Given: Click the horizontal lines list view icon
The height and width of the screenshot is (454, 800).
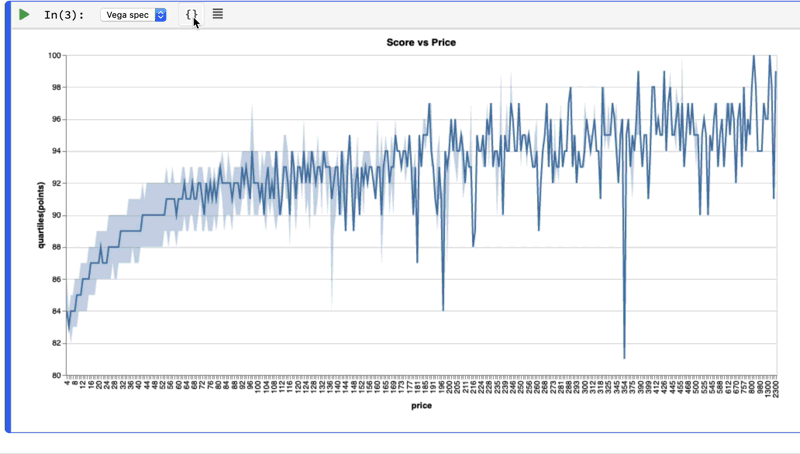Looking at the screenshot, I should tap(218, 14).
